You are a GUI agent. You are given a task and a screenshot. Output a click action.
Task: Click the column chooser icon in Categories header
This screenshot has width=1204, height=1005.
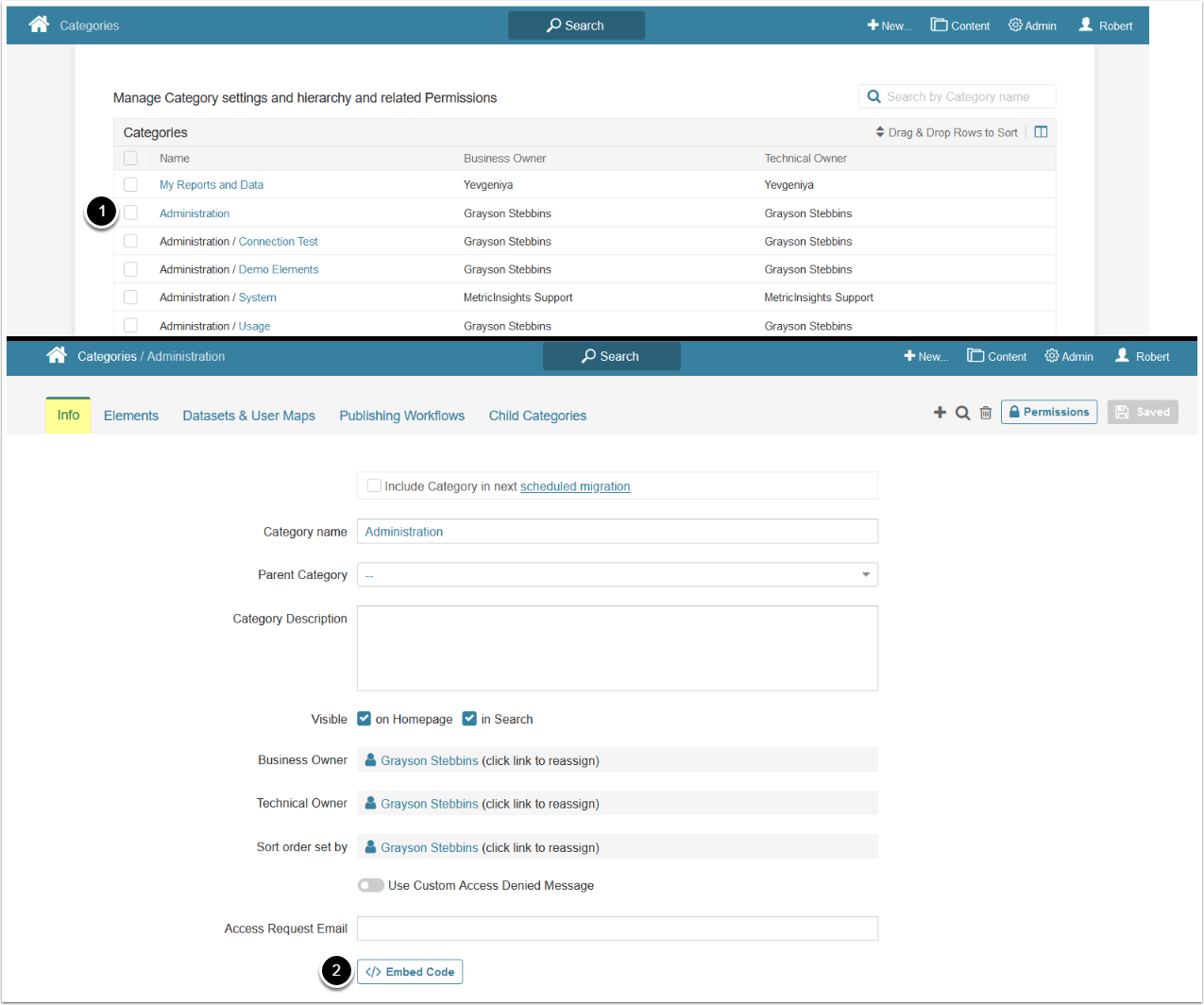1041,132
